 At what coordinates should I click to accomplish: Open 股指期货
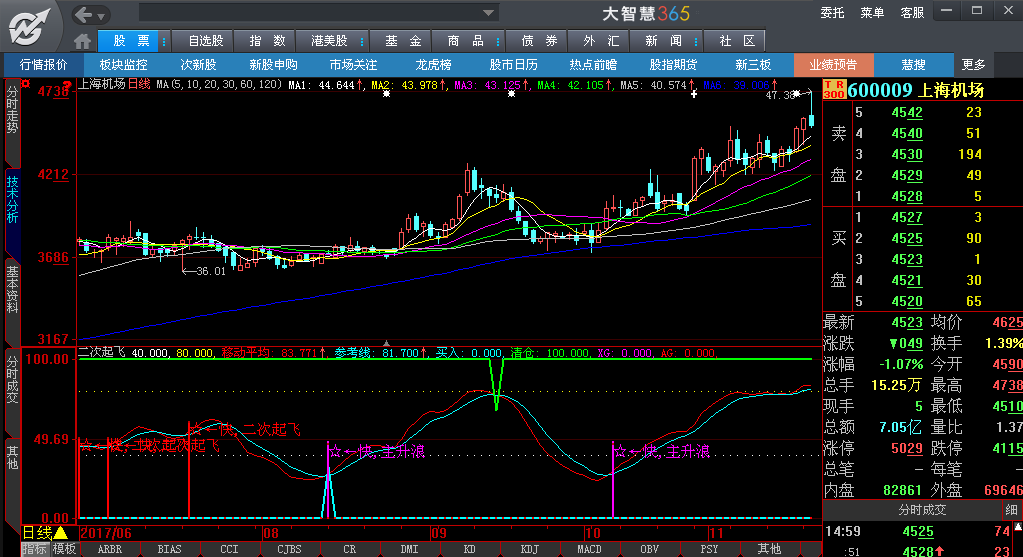point(673,65)
